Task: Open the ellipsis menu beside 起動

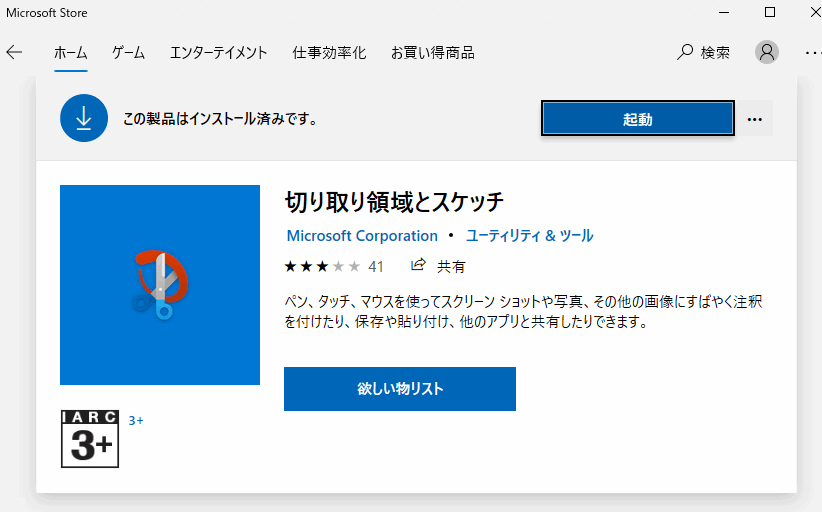Action: coord(754,119)
